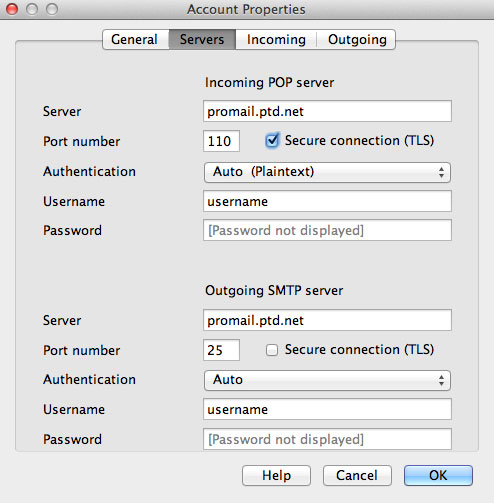This screenshot has width=494, height=503.
Task: Focus the outgoing port number 25 field
Action: [x=221, y=350]
